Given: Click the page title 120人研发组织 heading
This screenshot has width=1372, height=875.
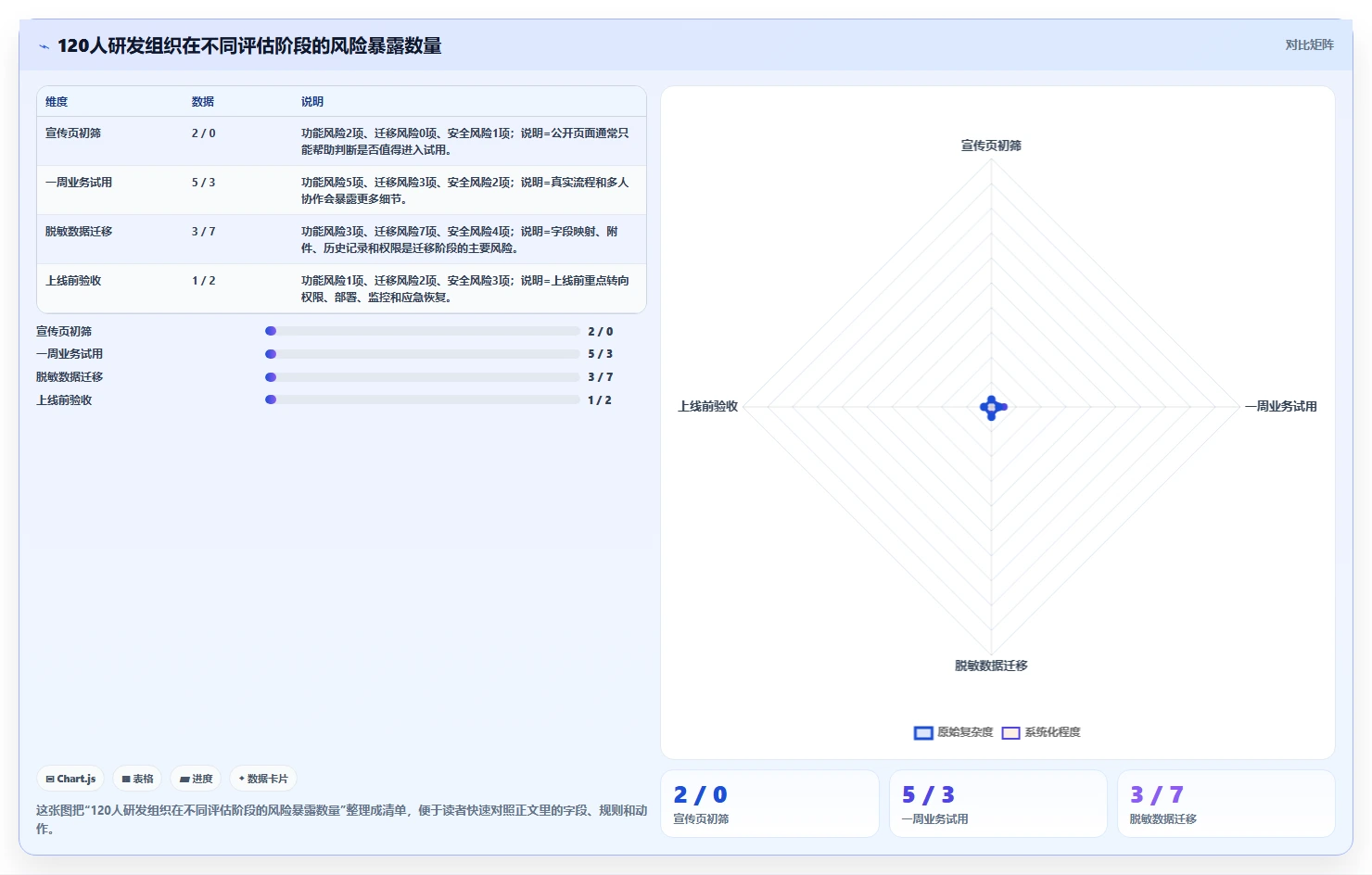Looking at the screenshot, I should (249, 46).
